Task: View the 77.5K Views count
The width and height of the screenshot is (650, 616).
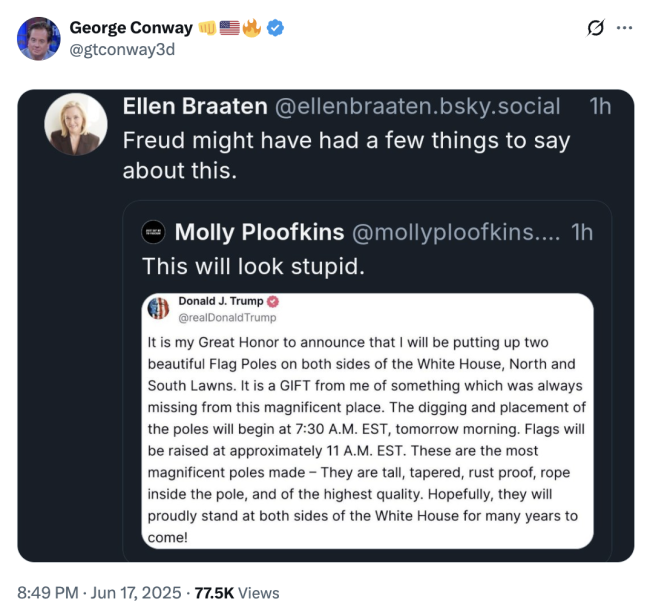Action: tap(236, 593)
